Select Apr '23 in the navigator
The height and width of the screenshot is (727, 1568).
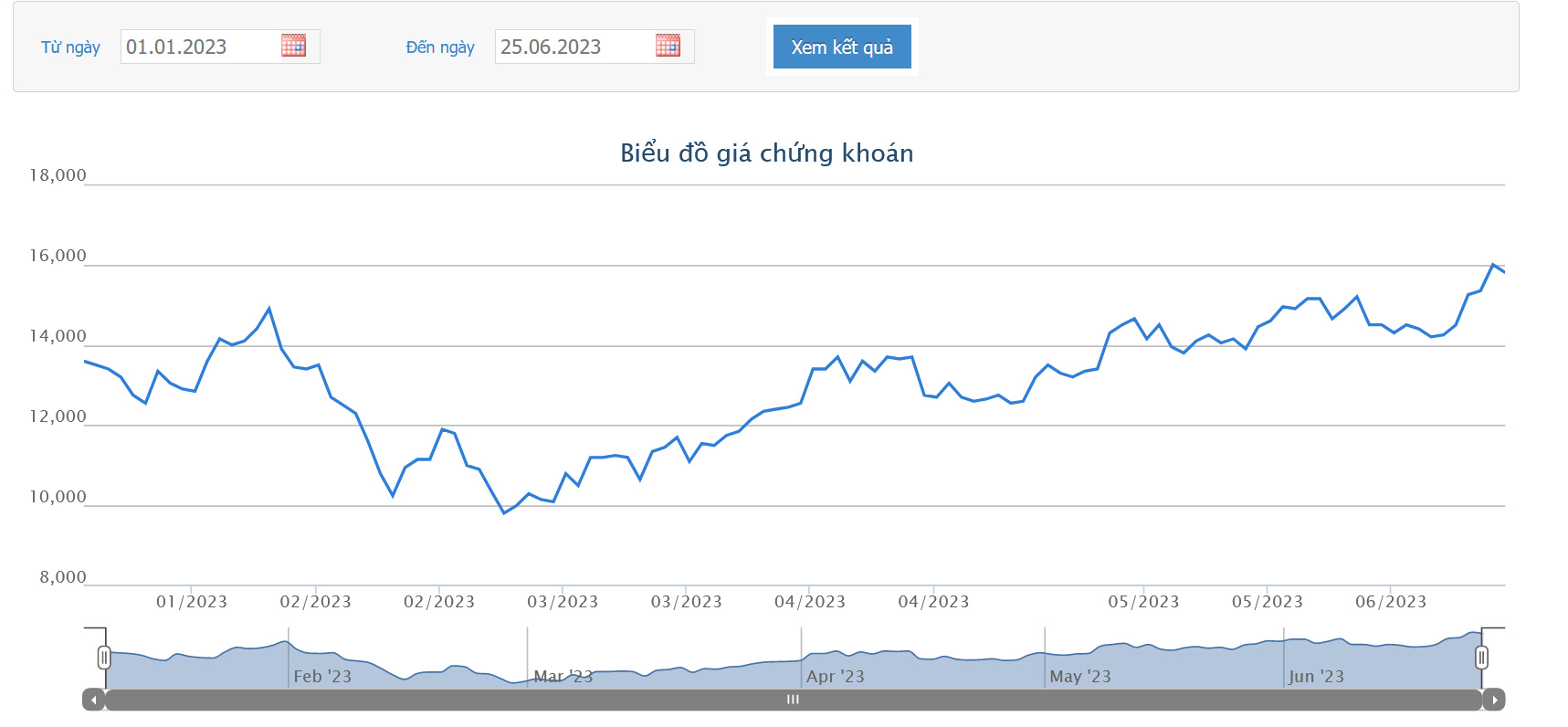[x=835, y=677]
